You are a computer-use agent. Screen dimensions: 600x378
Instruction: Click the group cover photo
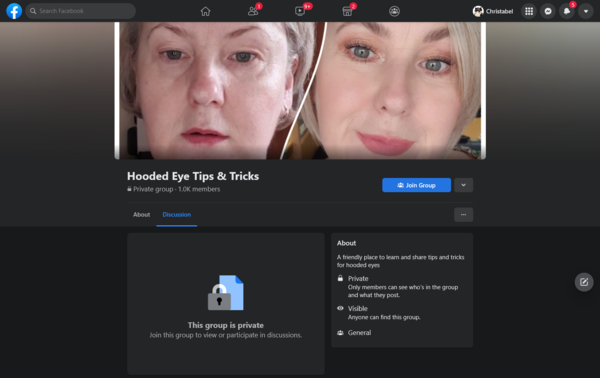(x=300, y=91)
